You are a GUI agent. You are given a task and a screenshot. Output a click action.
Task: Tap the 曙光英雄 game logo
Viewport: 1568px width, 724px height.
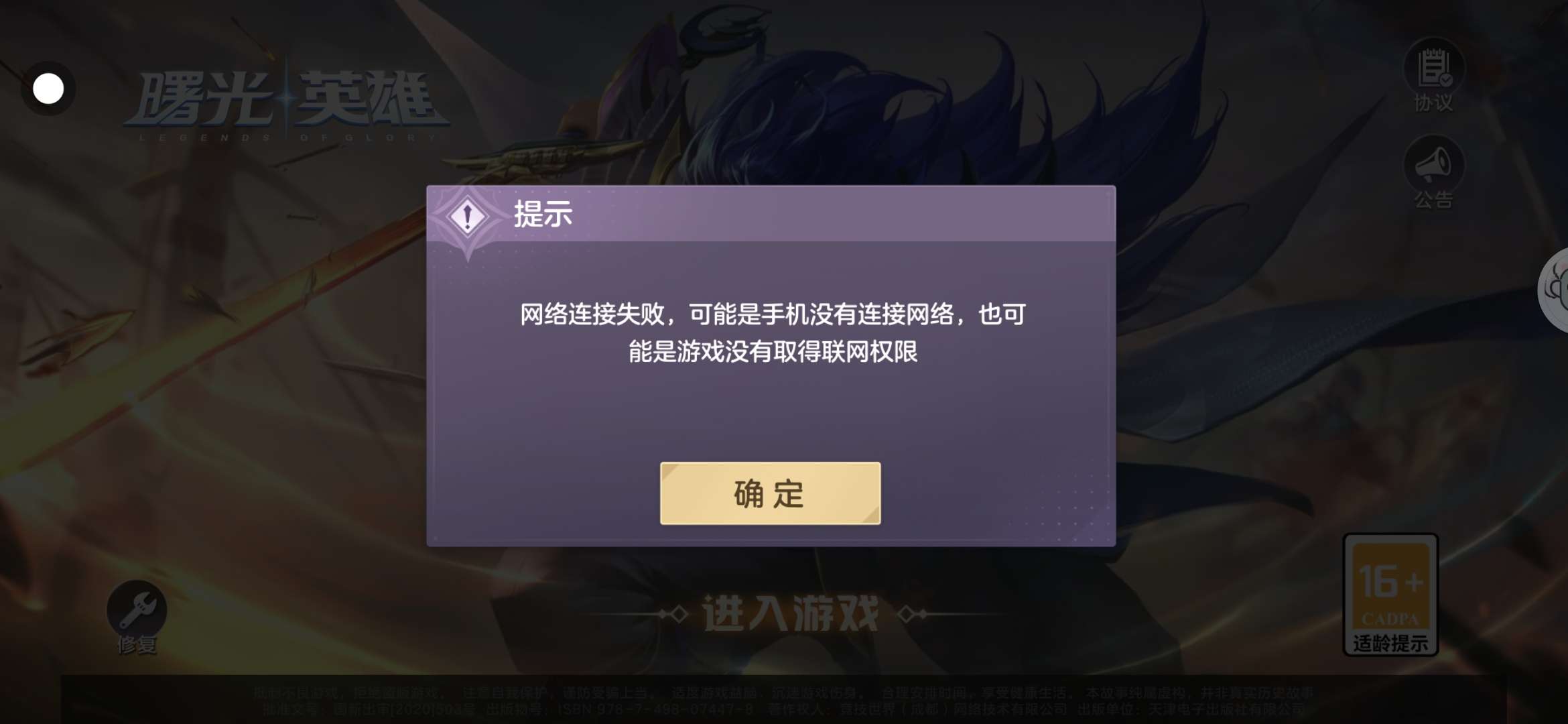coord(287,99)
